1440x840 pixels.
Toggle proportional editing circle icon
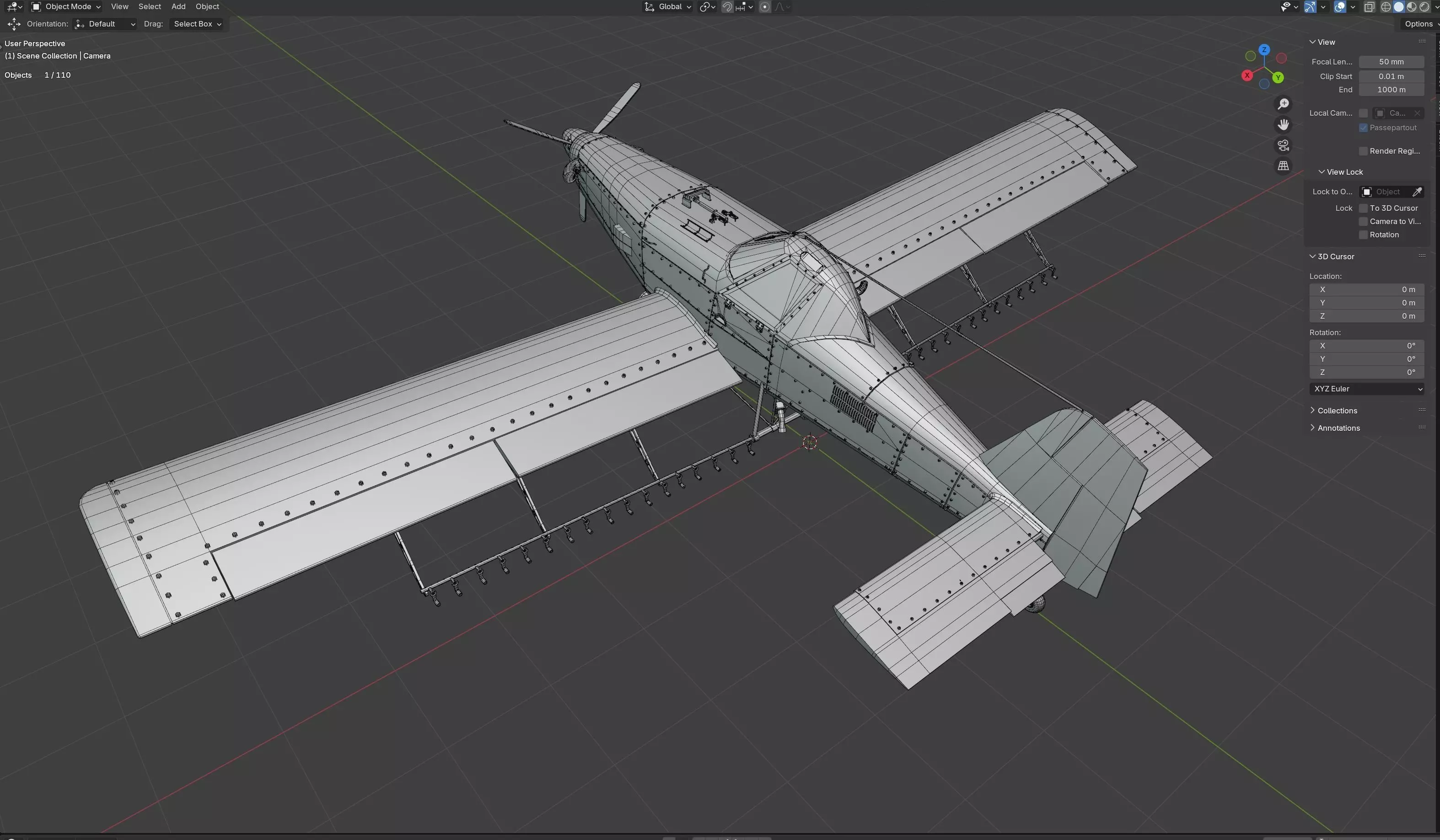764,7
